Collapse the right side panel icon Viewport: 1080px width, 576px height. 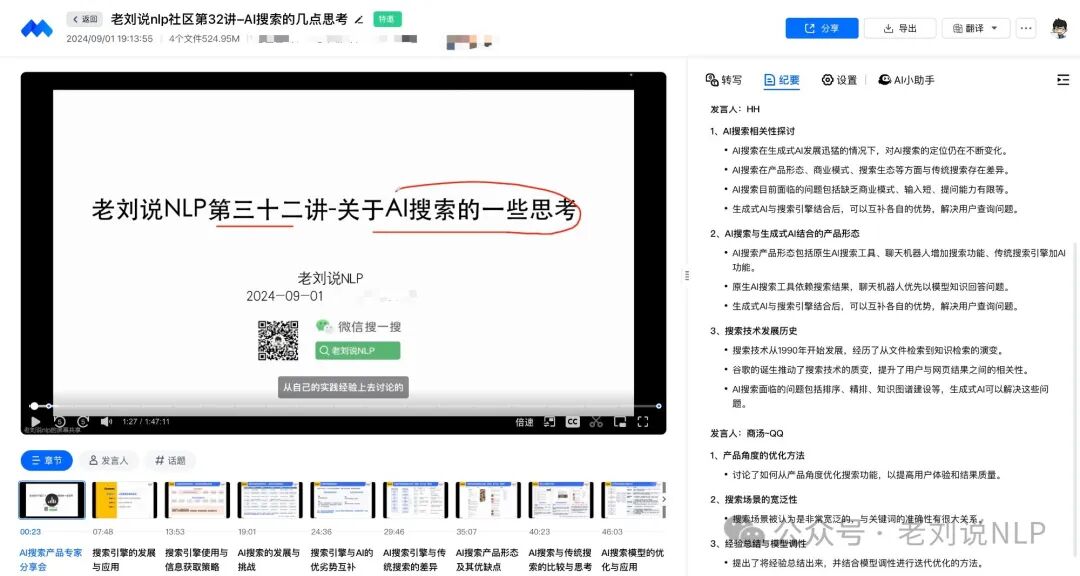tap(1063, 80)
